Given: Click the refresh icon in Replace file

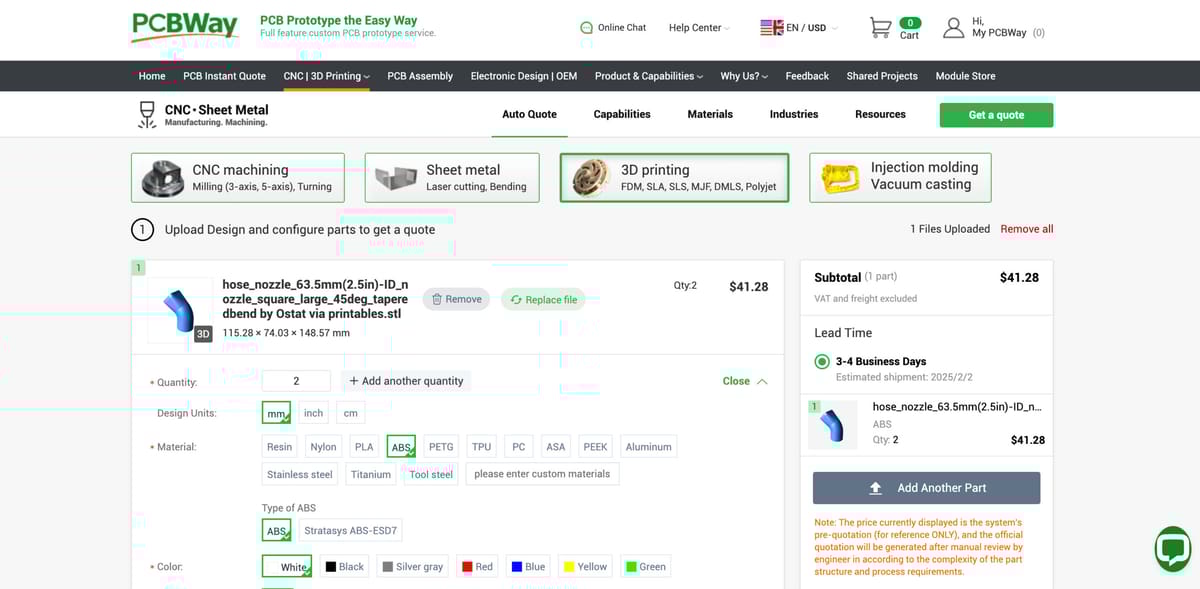Looking at the screenshot, I should coord(516,300).
